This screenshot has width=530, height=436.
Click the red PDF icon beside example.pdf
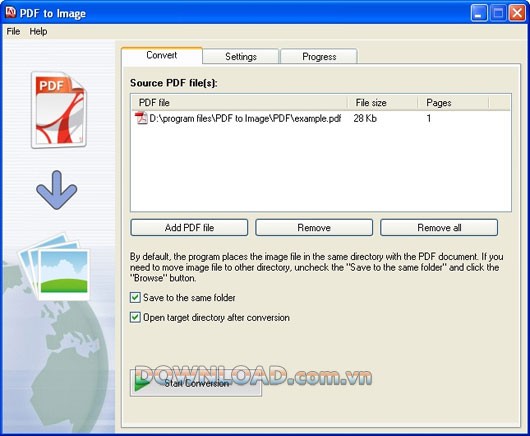pos(141,118)
